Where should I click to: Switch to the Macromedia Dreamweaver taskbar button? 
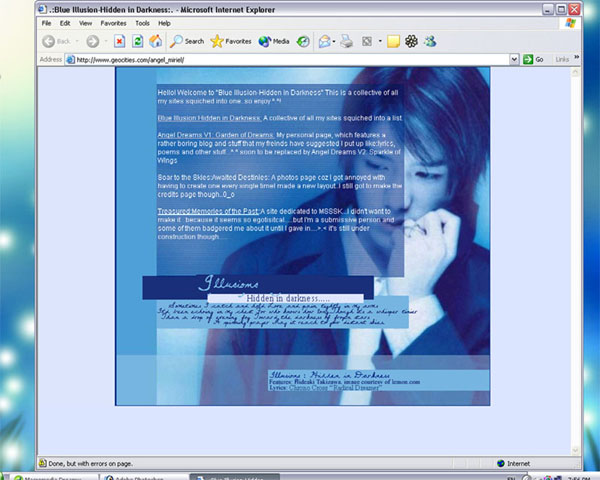pyautogui.click(x=54, y=477)
